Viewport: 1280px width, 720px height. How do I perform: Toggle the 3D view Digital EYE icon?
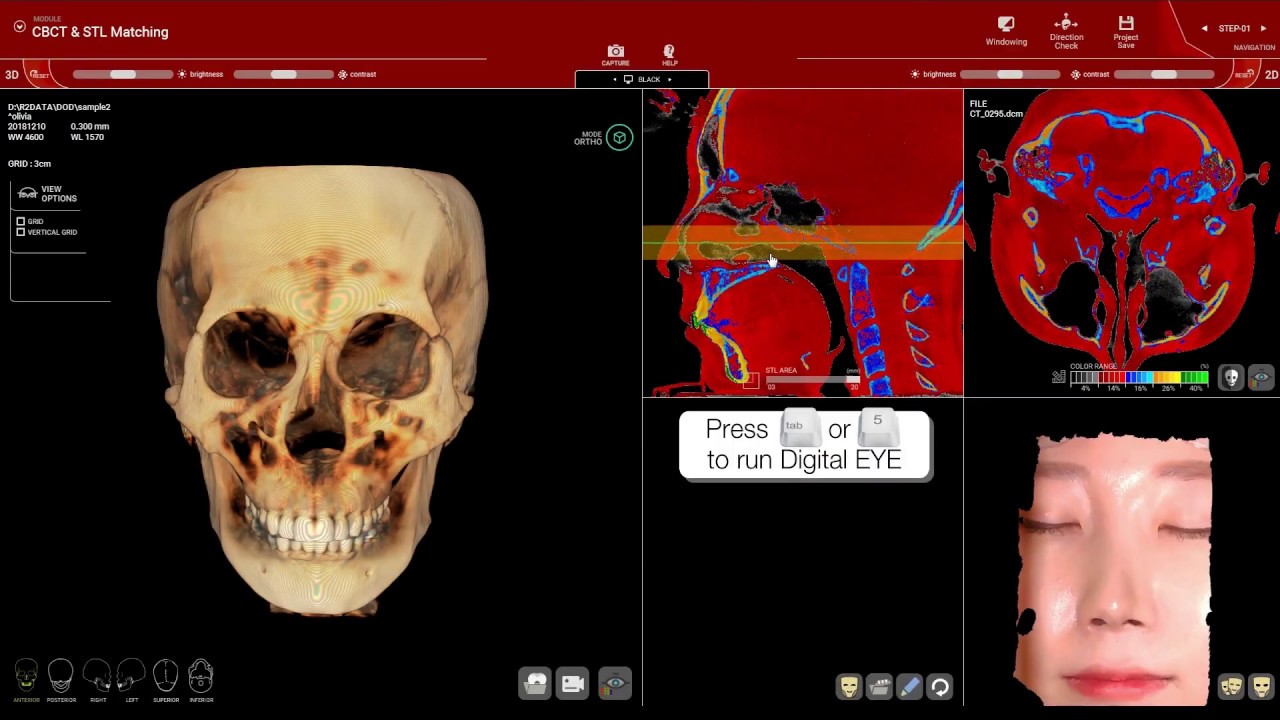click(615, 684)
